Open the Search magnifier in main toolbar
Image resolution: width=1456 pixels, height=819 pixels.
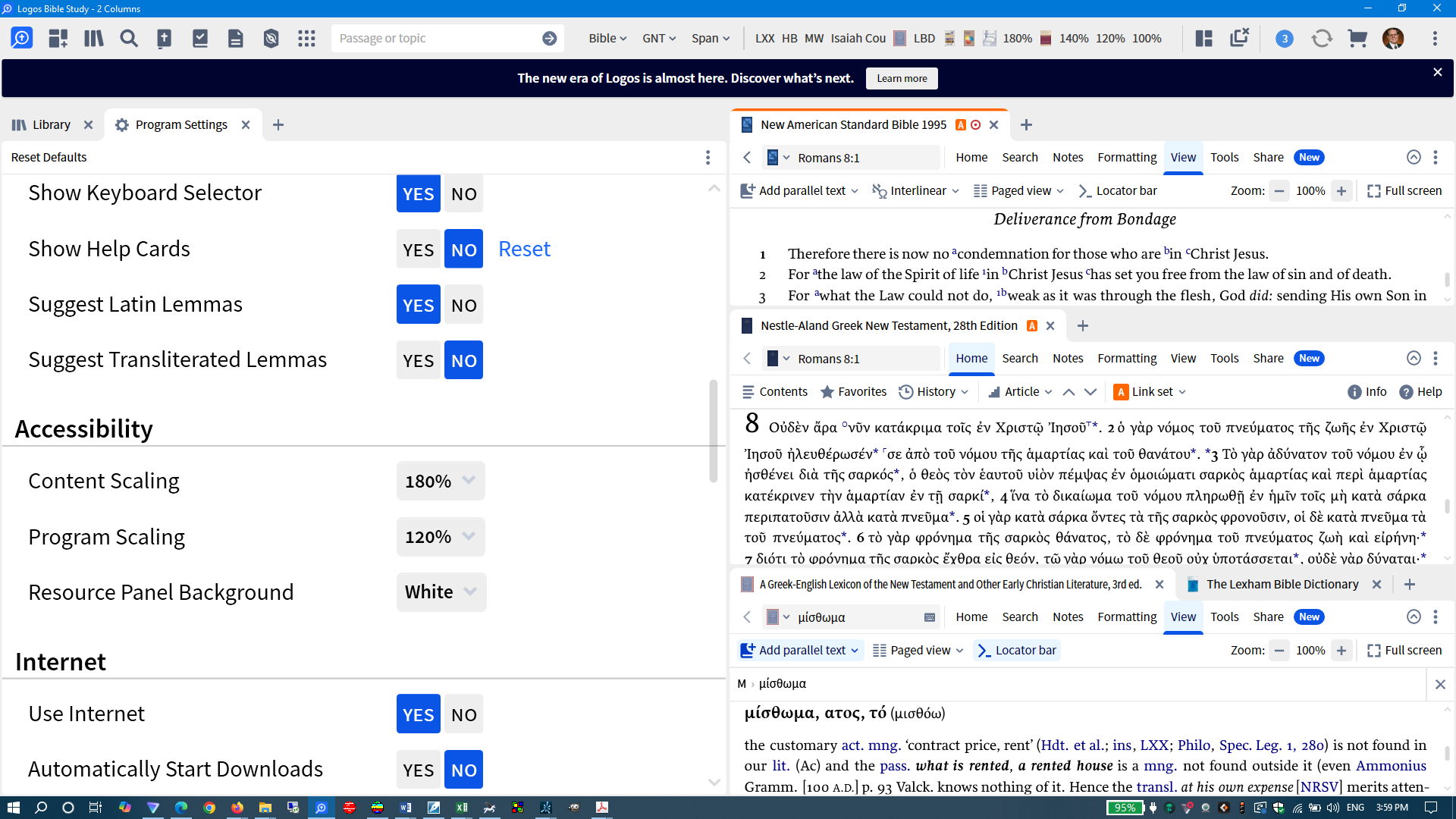click(129, 38)
